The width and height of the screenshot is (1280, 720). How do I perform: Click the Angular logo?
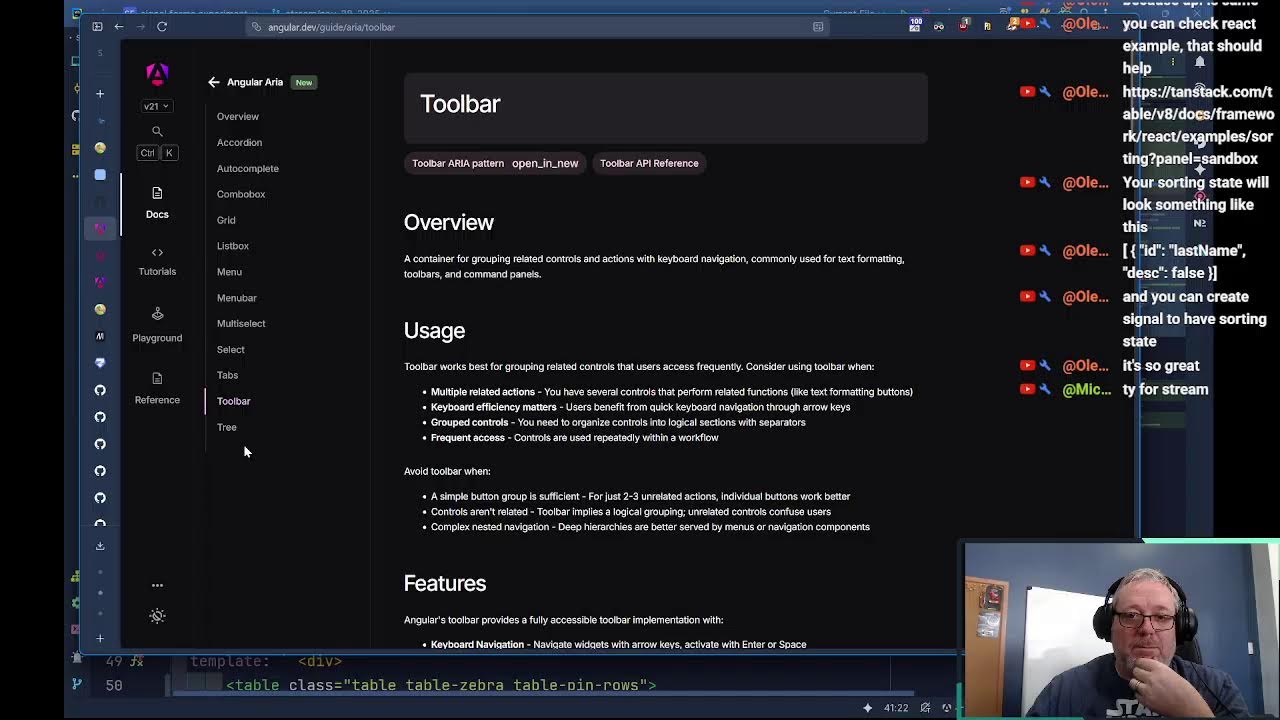157,74
